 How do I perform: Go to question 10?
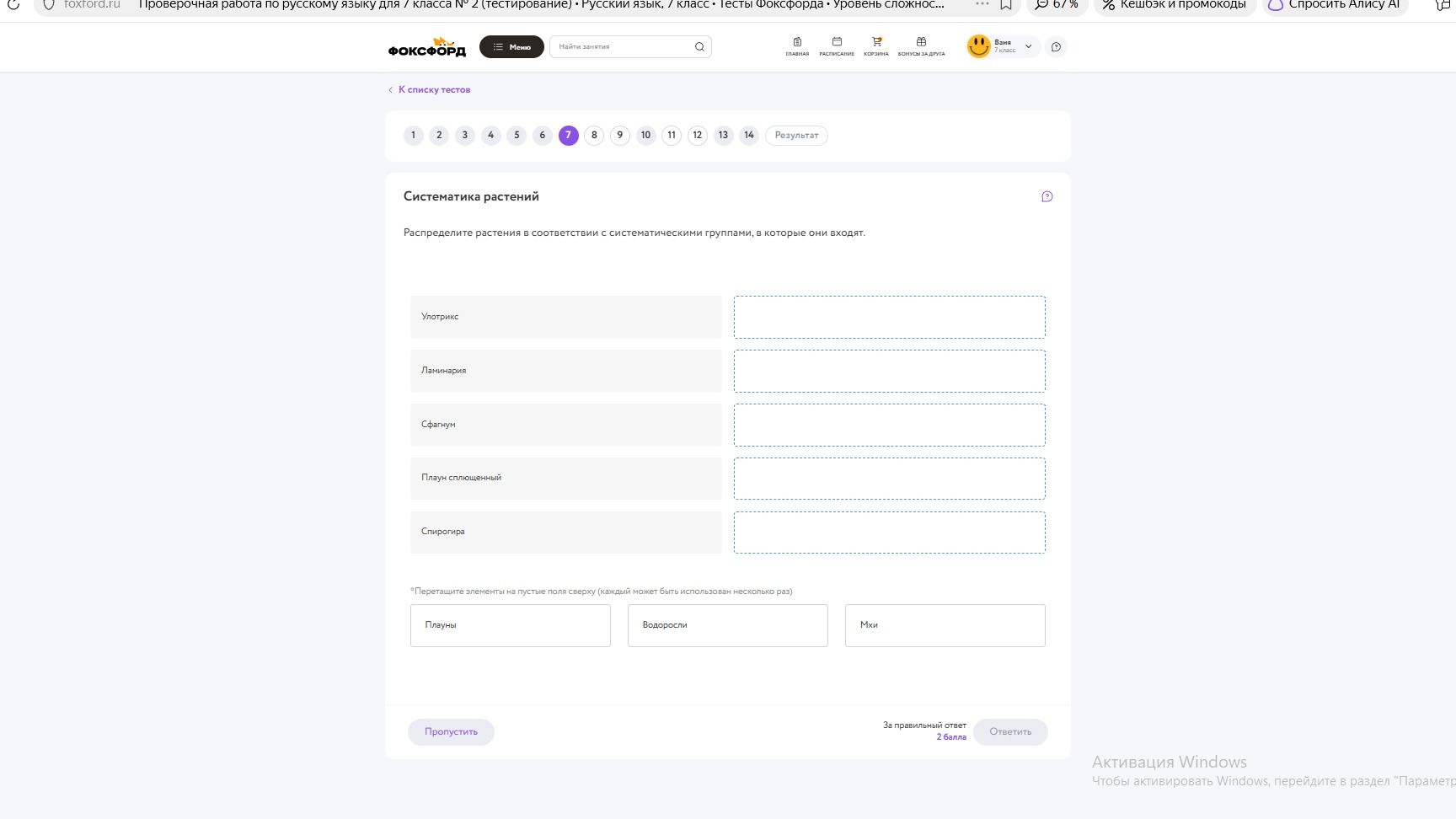click(645, 136)
